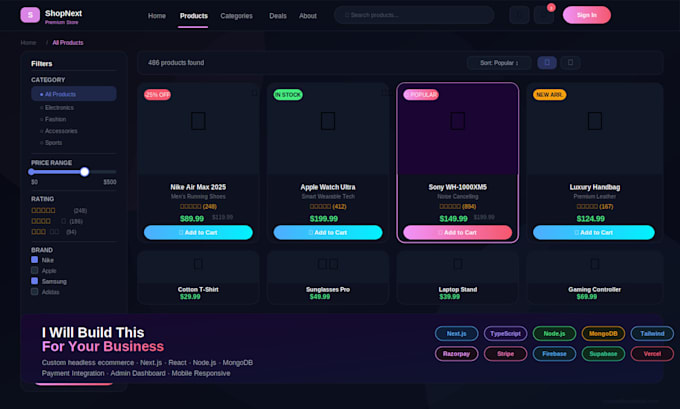
Task: Select the Sports category filter
Action: tap(51, 143)
